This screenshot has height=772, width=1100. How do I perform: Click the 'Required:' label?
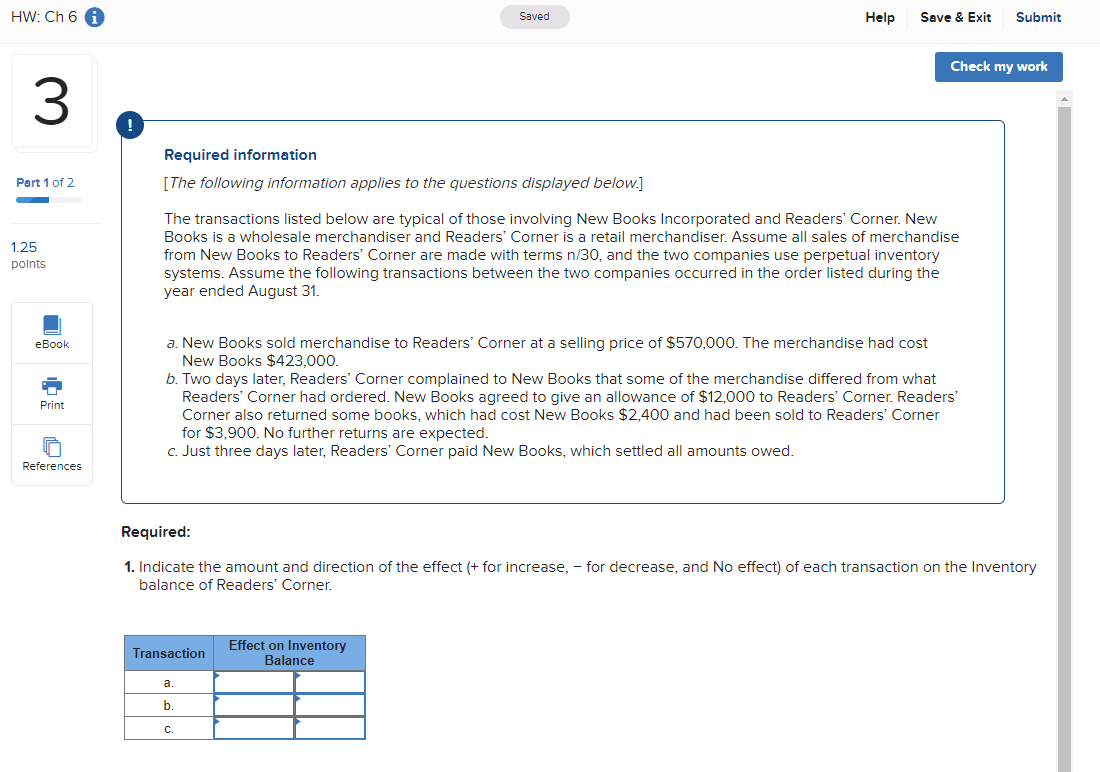click(156, 532)
